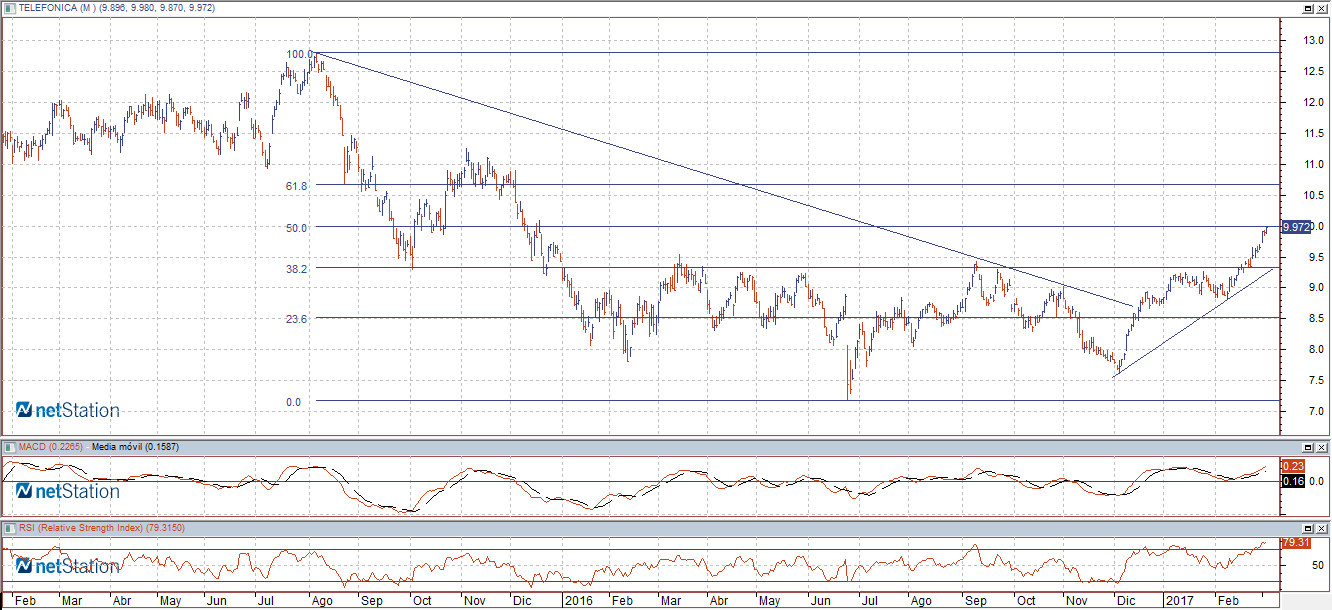
Task: Click the 9.972 current price tag
Action: point(1296,227)
